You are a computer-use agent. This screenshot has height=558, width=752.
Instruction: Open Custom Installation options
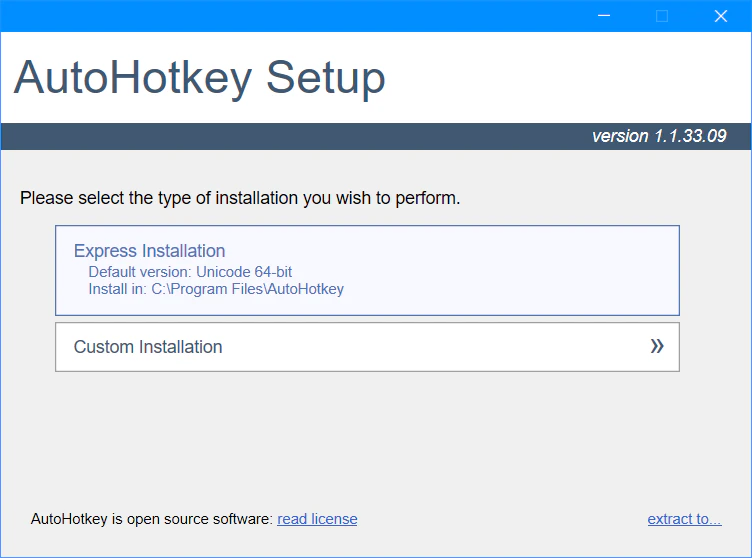pos(367,347)
